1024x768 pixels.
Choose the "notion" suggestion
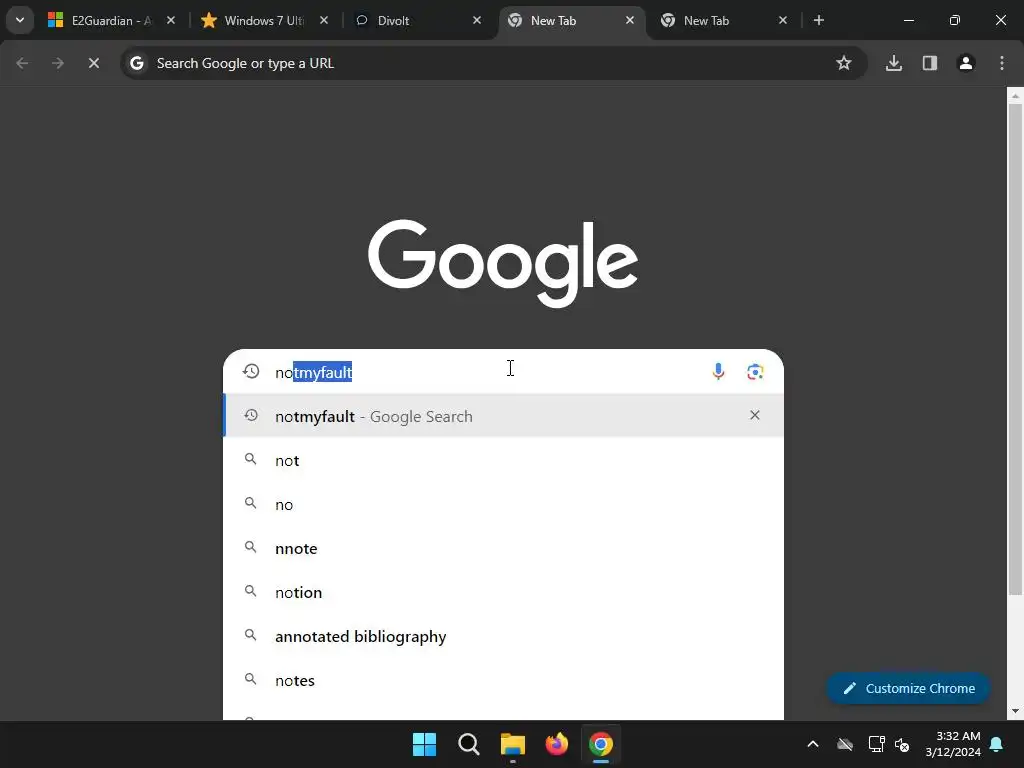[x=503, y=592]
